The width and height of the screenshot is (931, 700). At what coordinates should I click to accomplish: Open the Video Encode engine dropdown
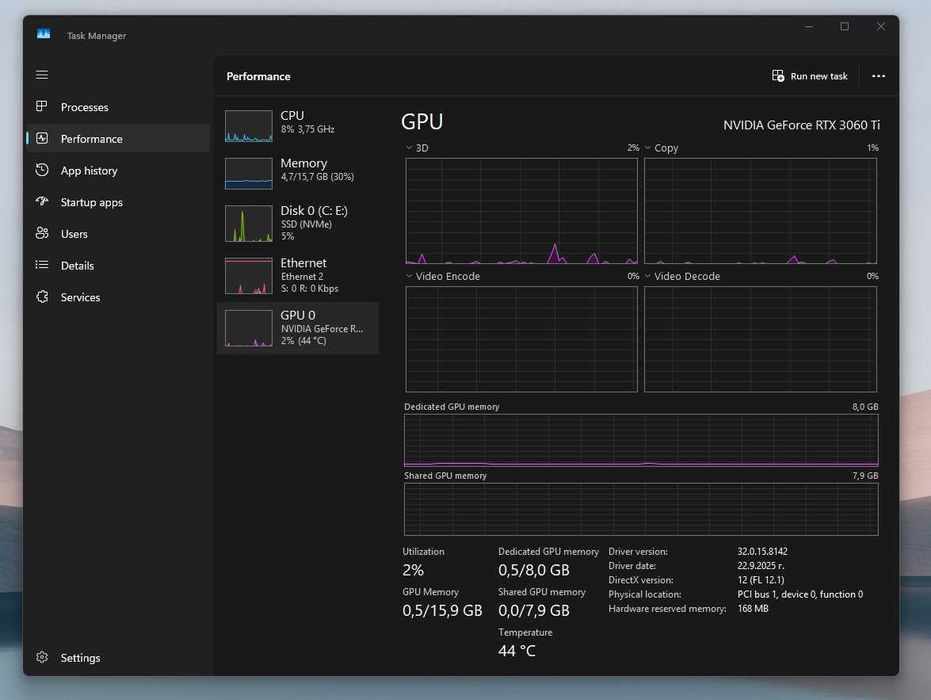(408, 276)
